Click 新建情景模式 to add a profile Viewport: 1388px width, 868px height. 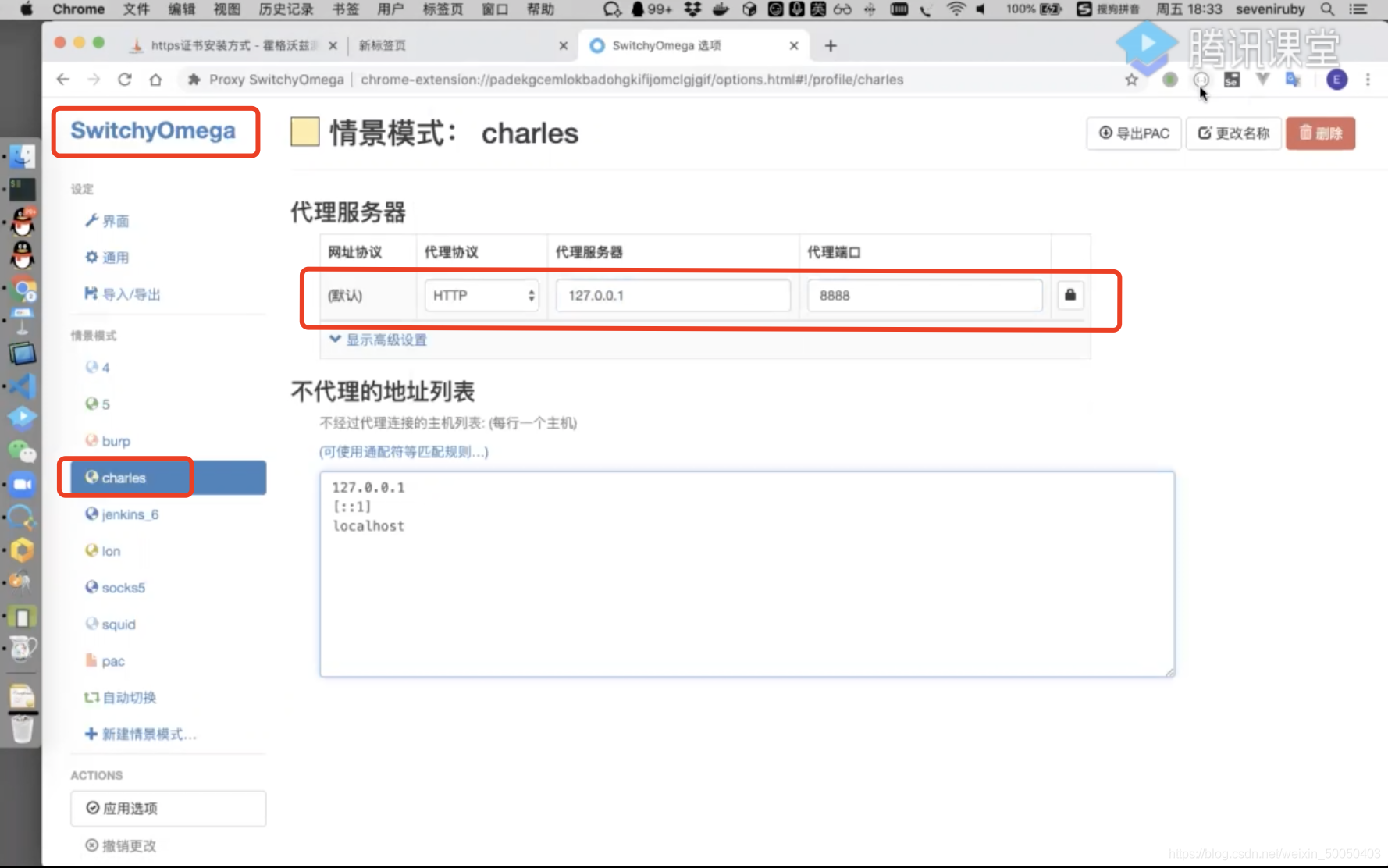(x=141, y=735)
